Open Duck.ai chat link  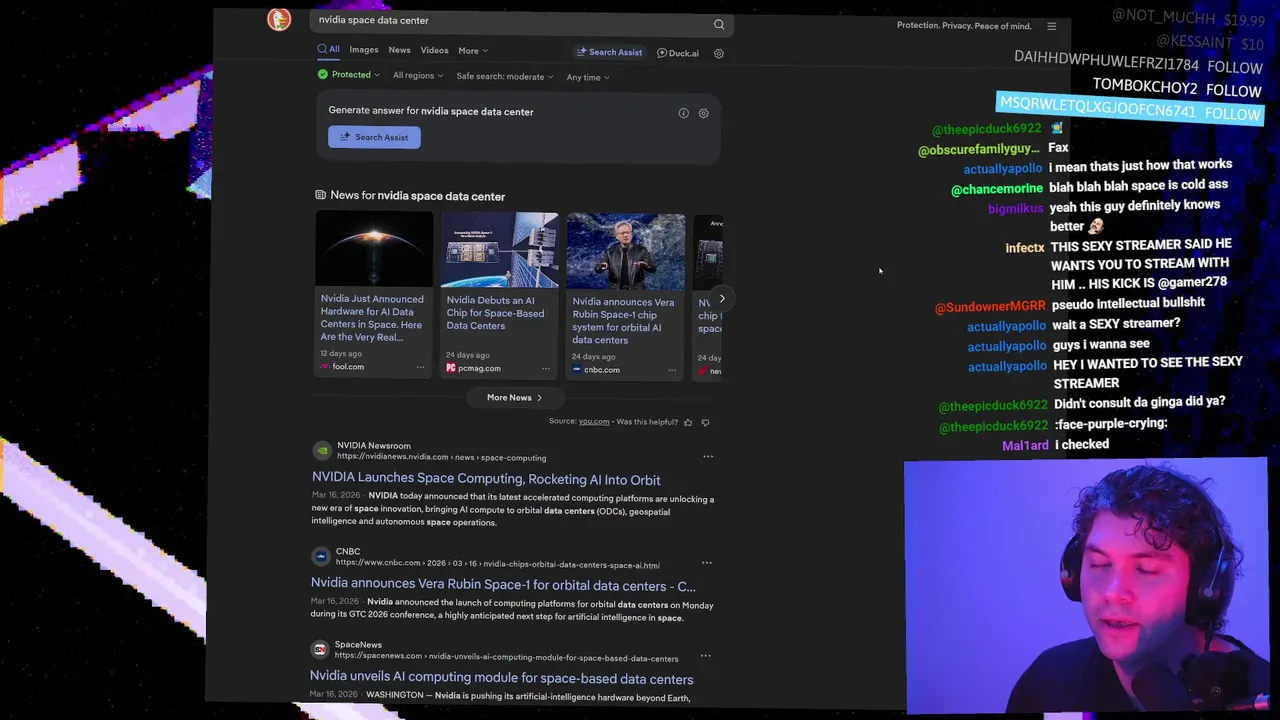[x=678, y=53]
